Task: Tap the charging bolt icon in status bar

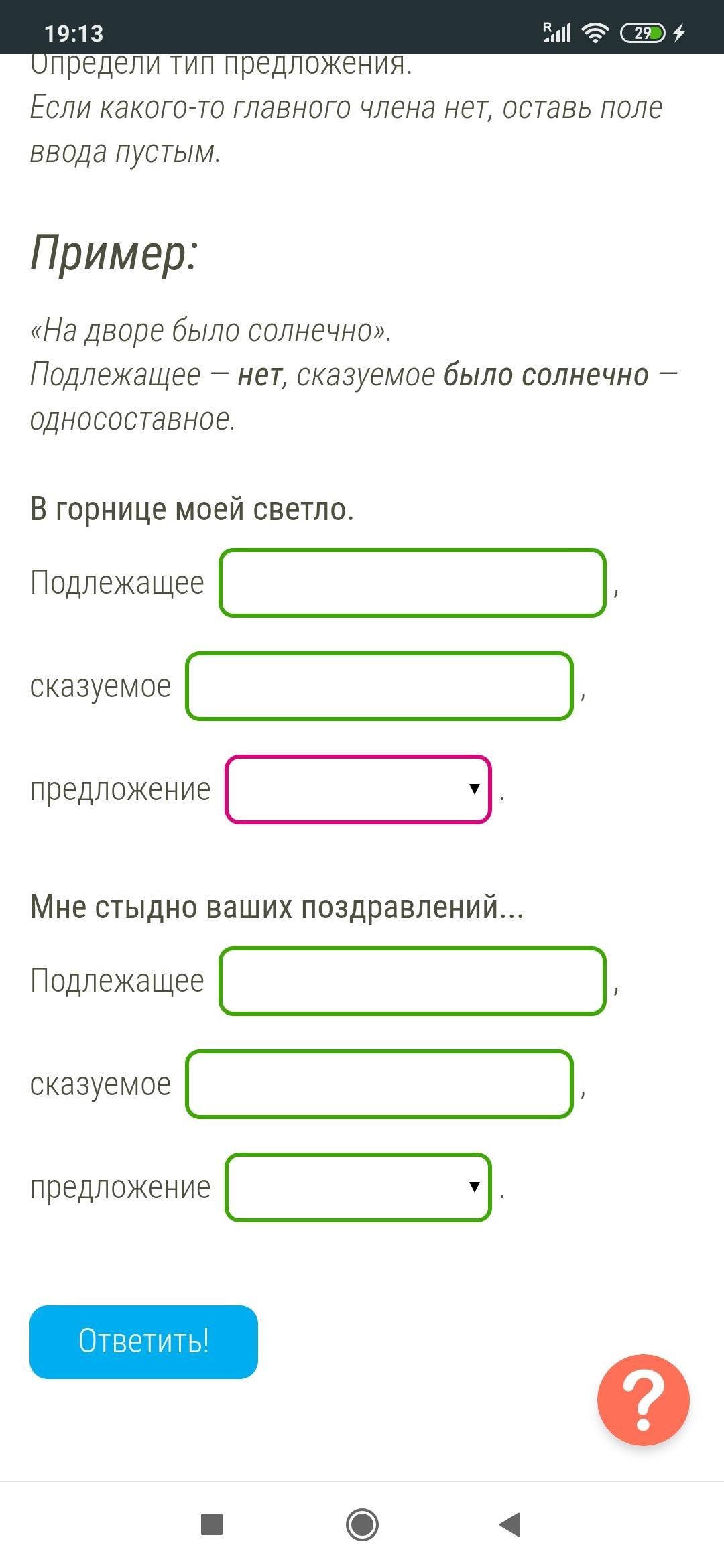Action: [679, 32]
